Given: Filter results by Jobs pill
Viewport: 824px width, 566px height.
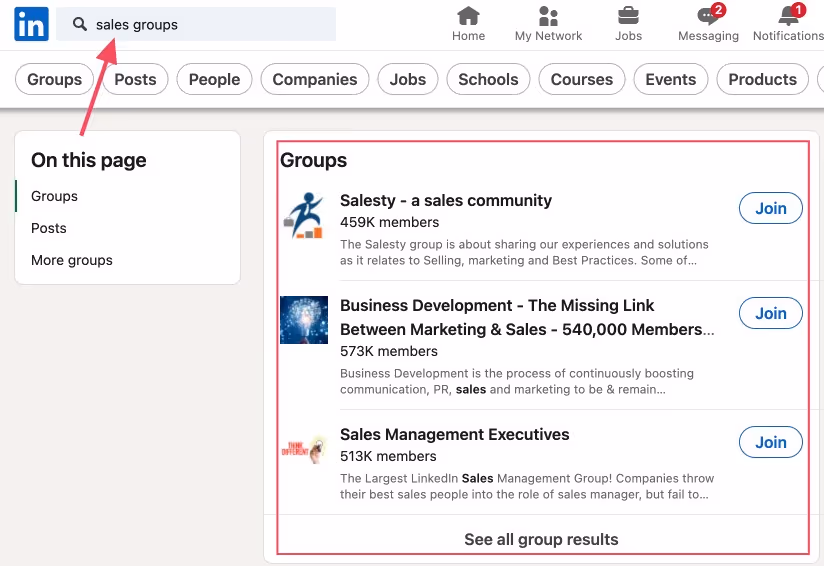Looking at the screenshot, I should 408,79.
